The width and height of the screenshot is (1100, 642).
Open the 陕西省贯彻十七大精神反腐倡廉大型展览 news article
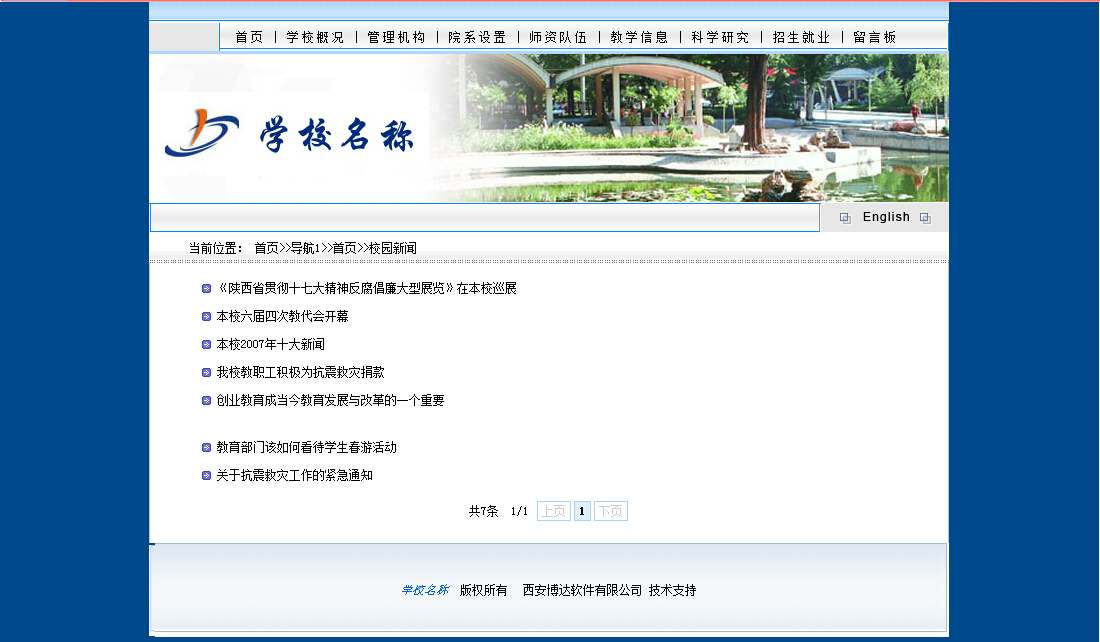tap(366, 288)
